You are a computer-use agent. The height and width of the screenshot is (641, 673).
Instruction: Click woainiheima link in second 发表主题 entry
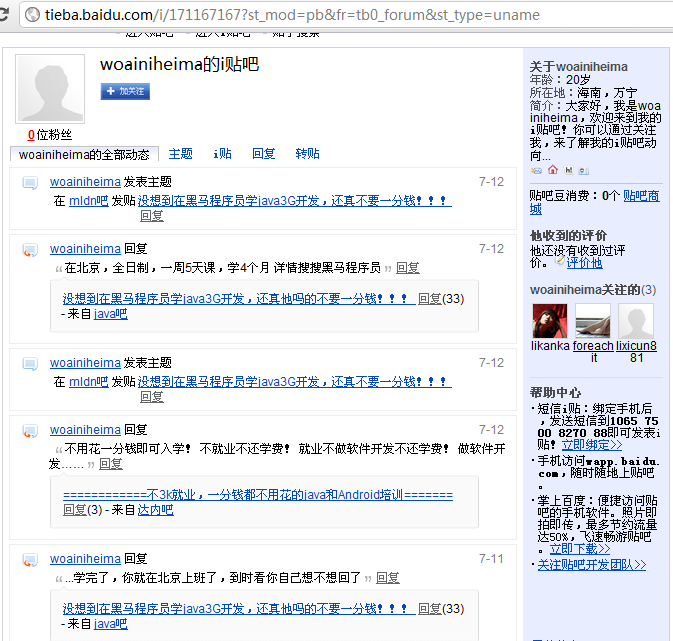tap(85, 363)
